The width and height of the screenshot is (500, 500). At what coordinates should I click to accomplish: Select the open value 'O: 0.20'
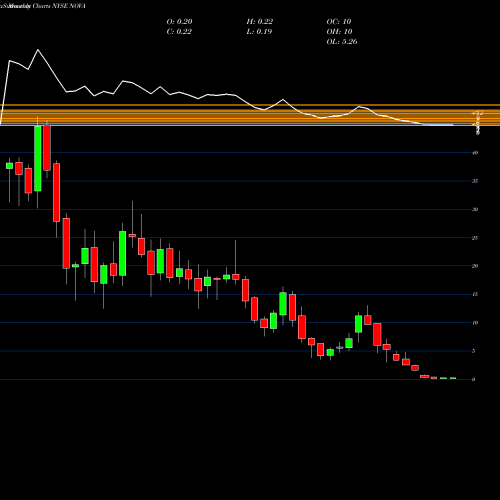[179, 22]
